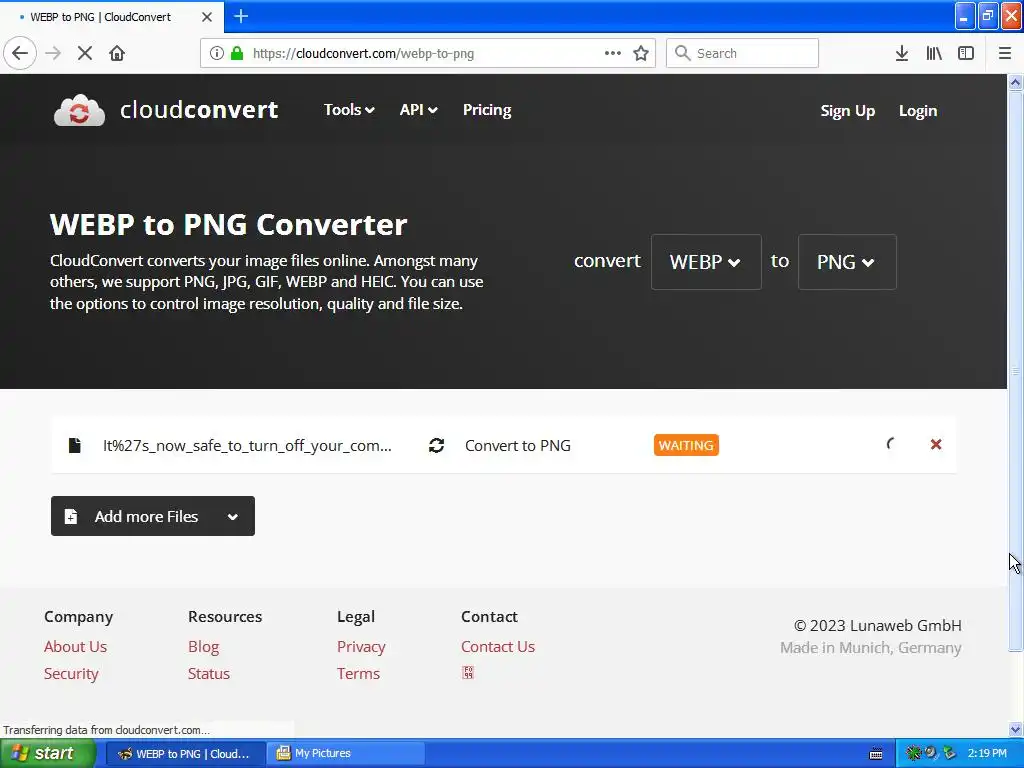Click the refresh arrows beside Convert to PNG

click(436, 445)
